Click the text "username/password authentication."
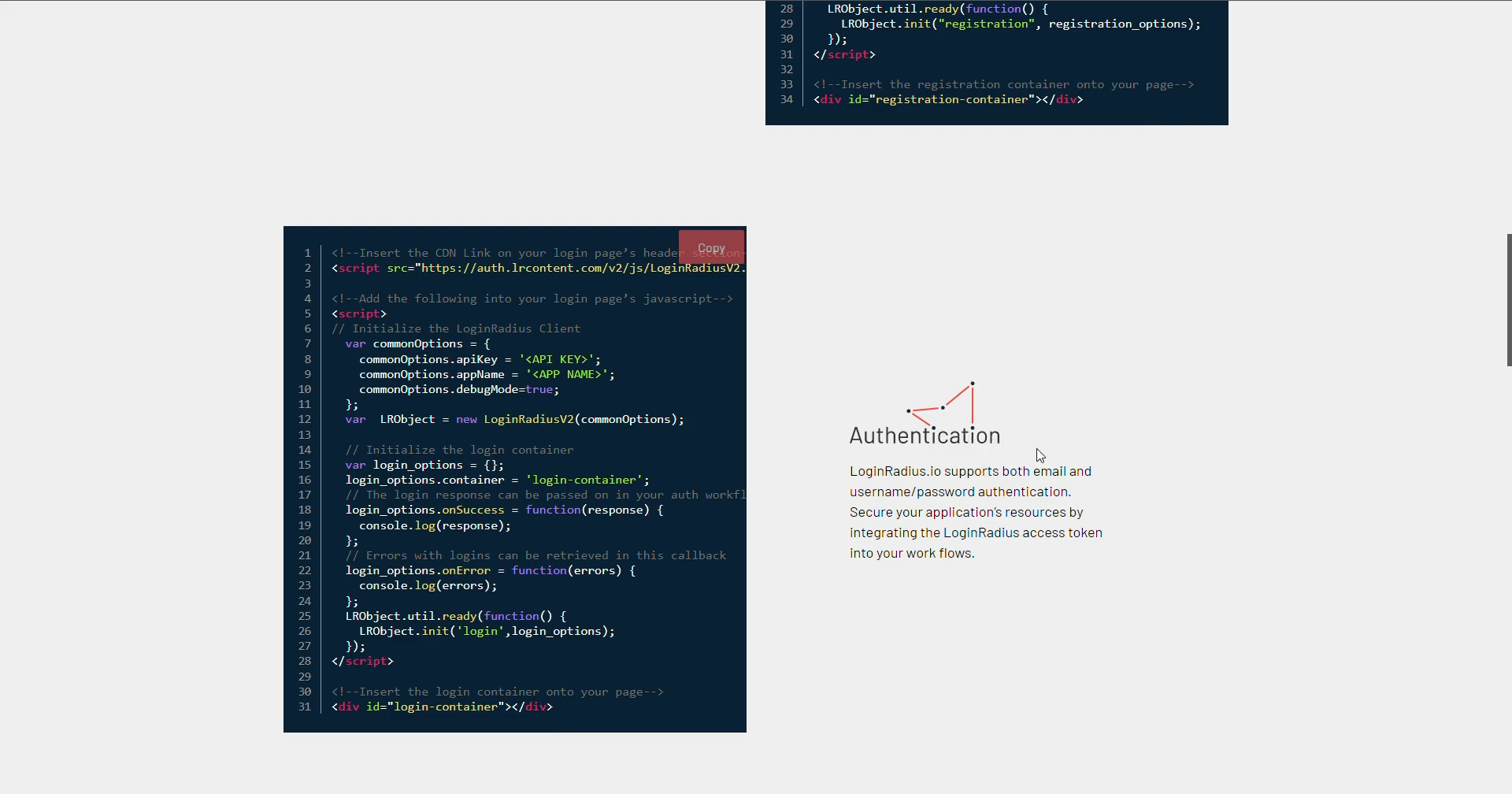The width and height of the screenshot is (1512, 794). pos(960,492)
